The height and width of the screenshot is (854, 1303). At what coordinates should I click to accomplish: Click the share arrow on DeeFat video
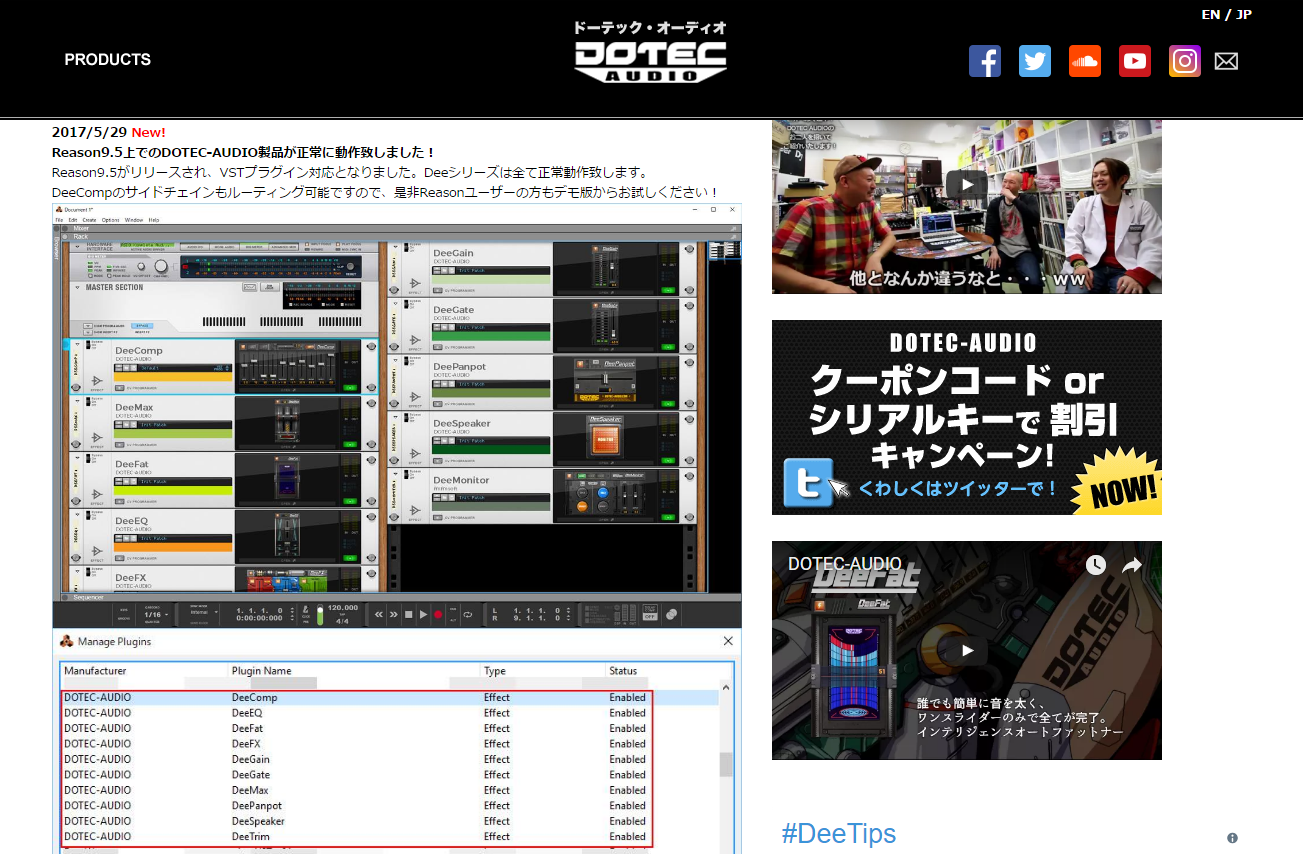pos(1132,565)
